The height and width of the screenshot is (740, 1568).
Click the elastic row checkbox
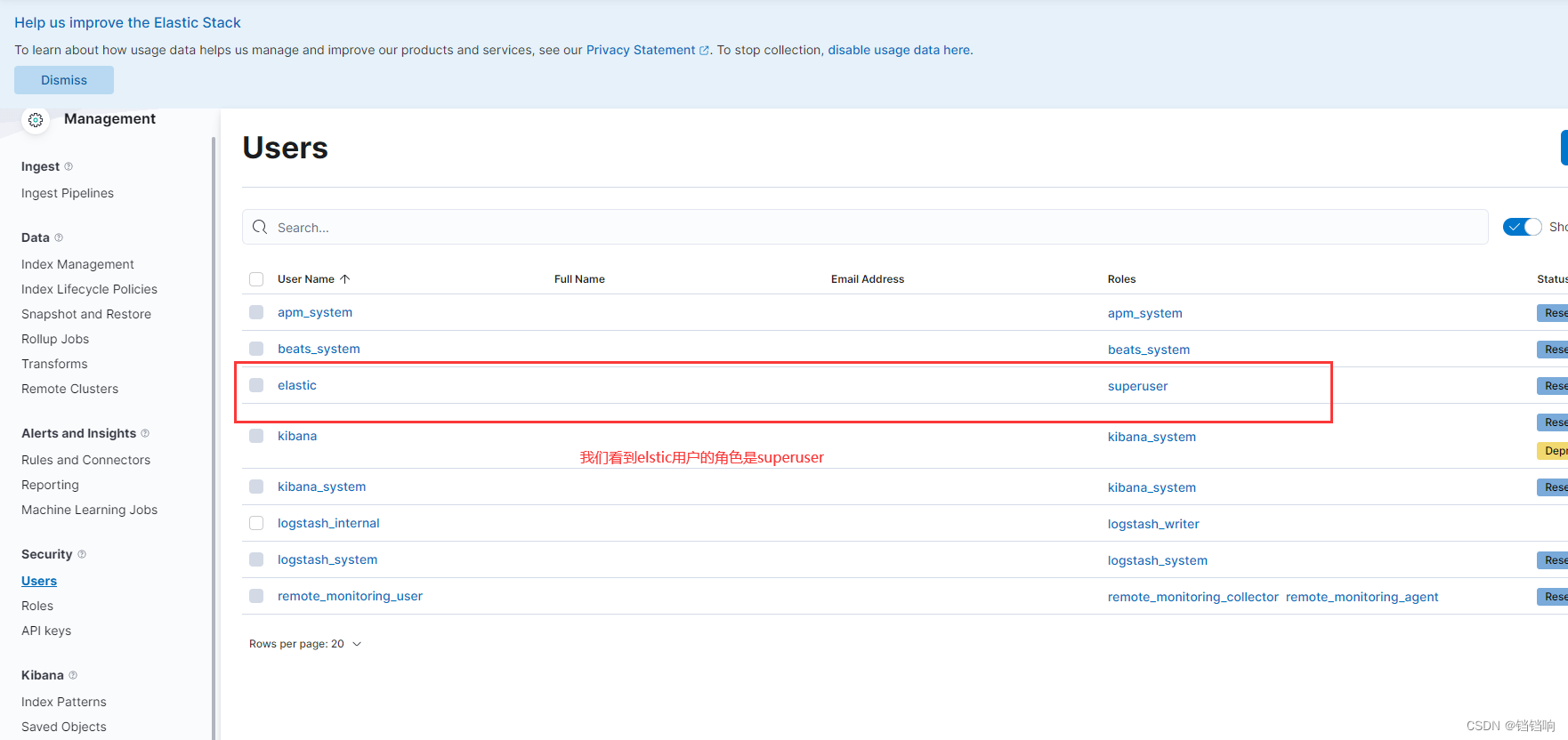tap(256, 385)
